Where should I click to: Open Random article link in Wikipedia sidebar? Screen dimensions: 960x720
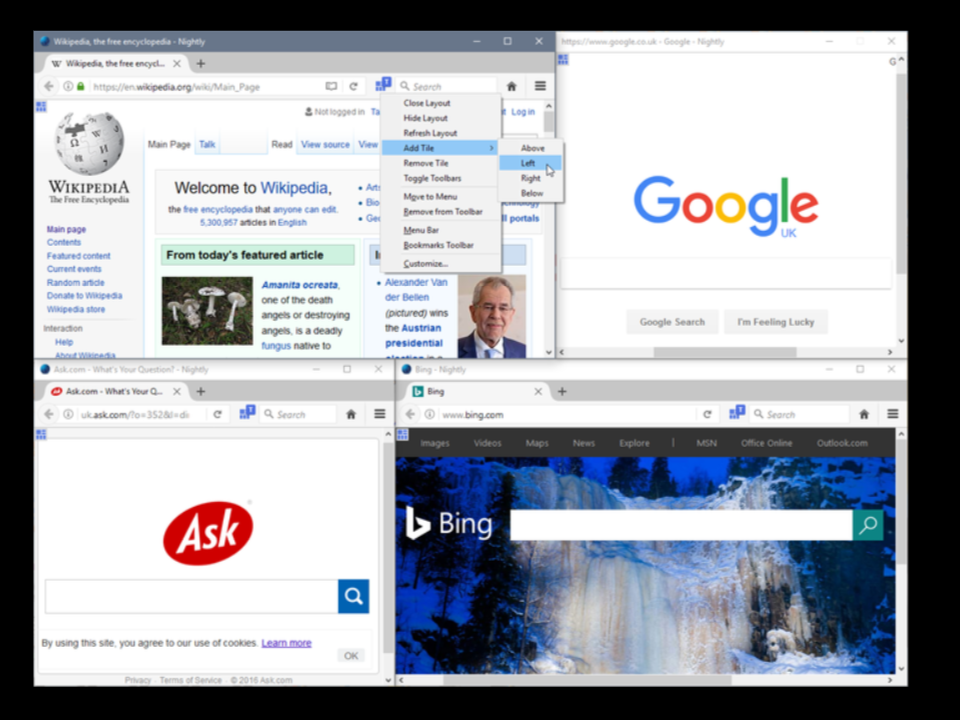[75, 282]
